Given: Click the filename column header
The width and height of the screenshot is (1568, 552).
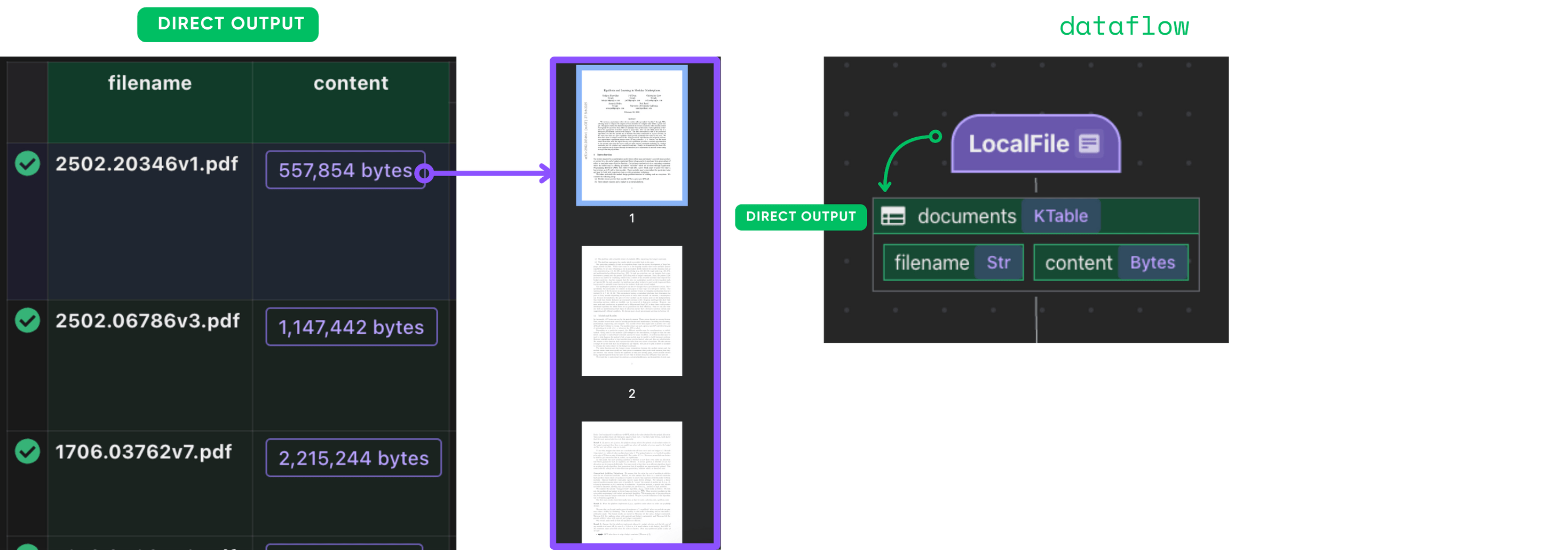Looking at the screenshot, I should coord(150,83).
